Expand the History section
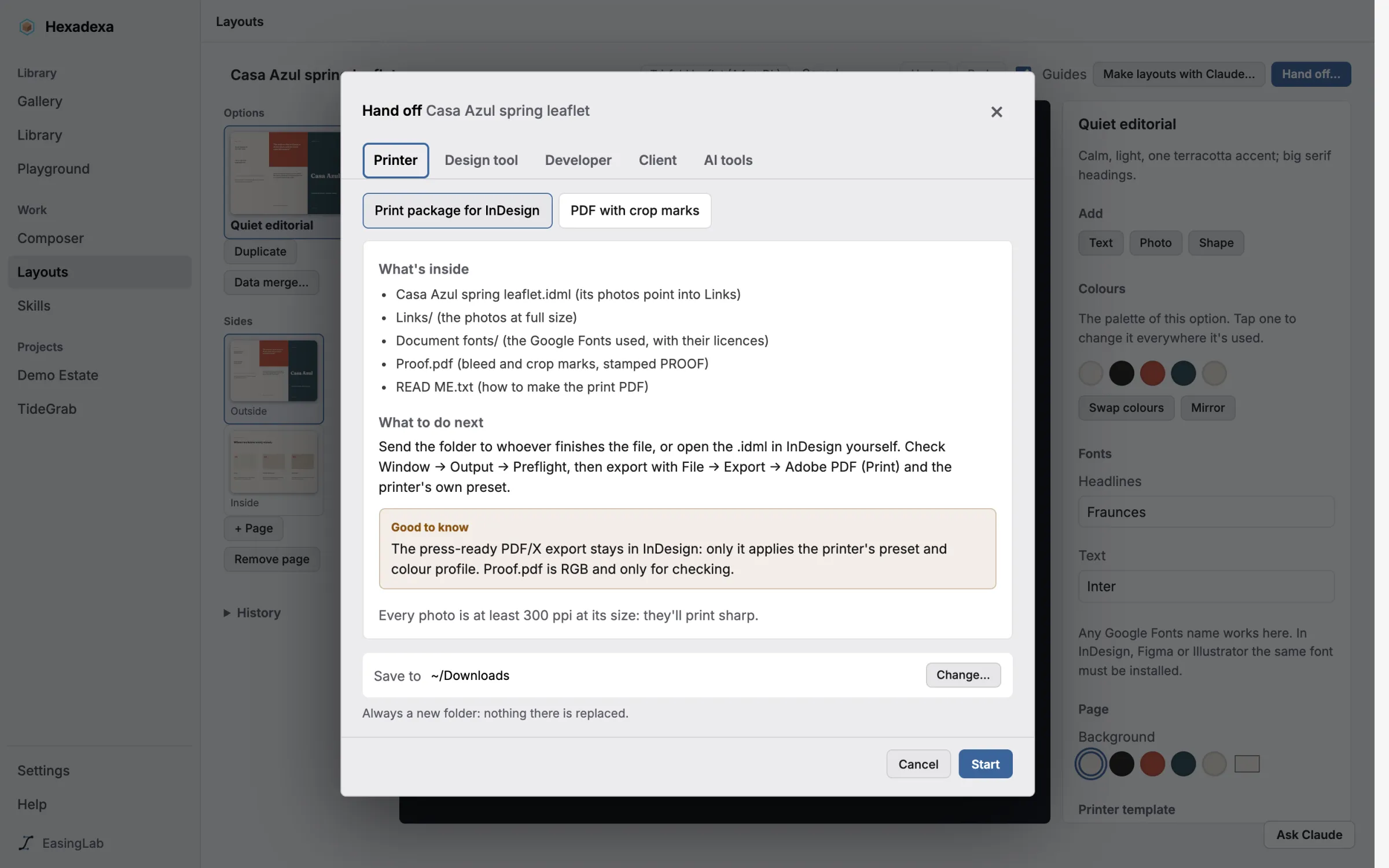 point(252,613)
